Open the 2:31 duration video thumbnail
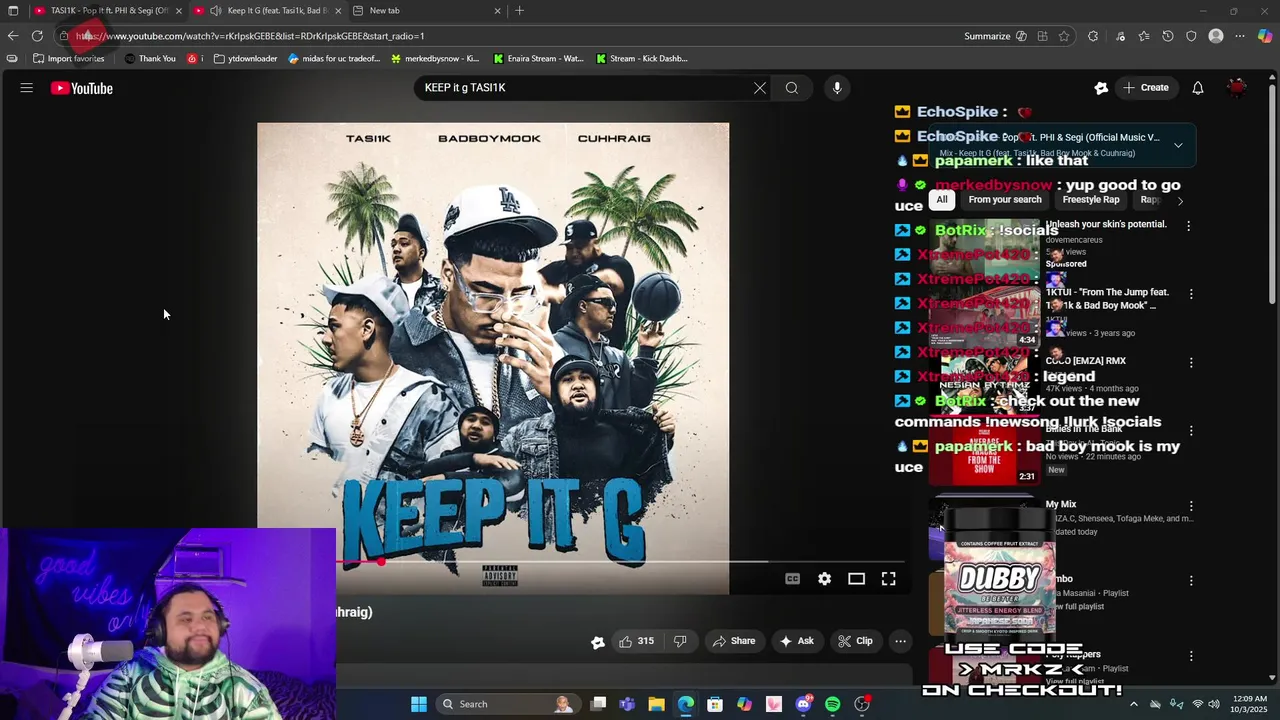 point(985,453)
